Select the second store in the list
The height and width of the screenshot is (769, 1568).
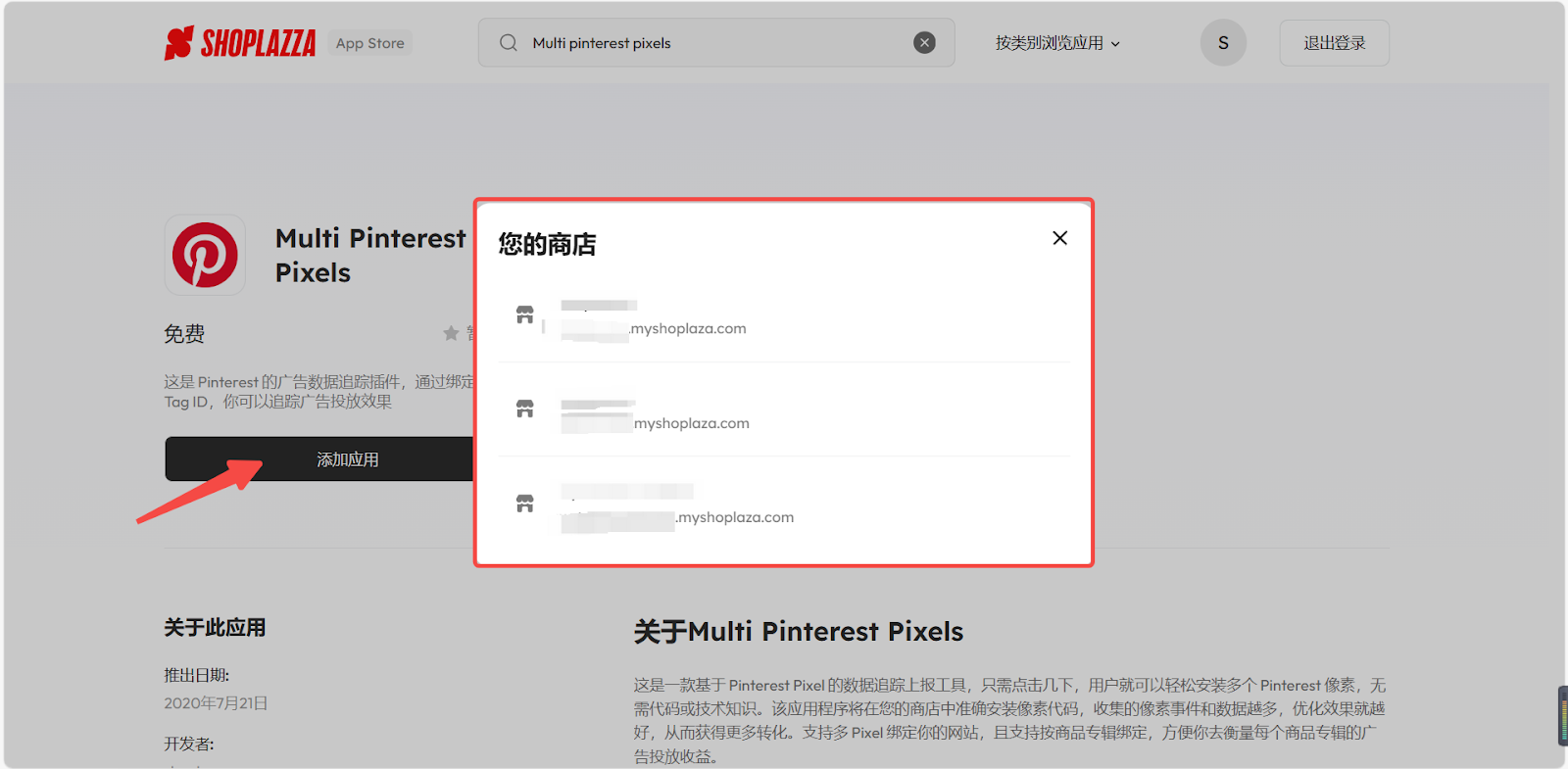pyautogui.click(x=784, y=410)
